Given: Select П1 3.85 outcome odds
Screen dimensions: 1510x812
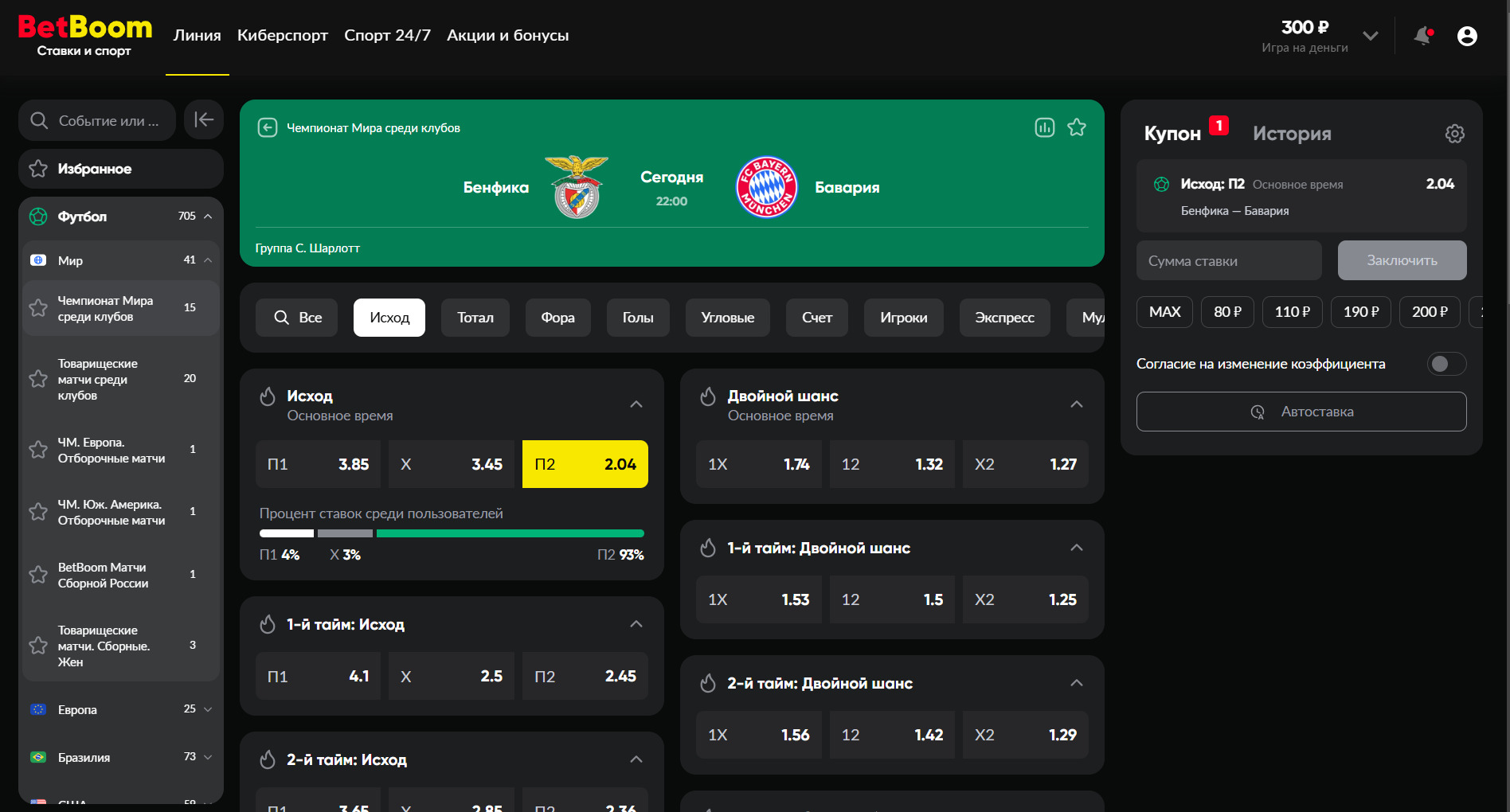Looking at the screenshot, I should [x=319, y=464].
